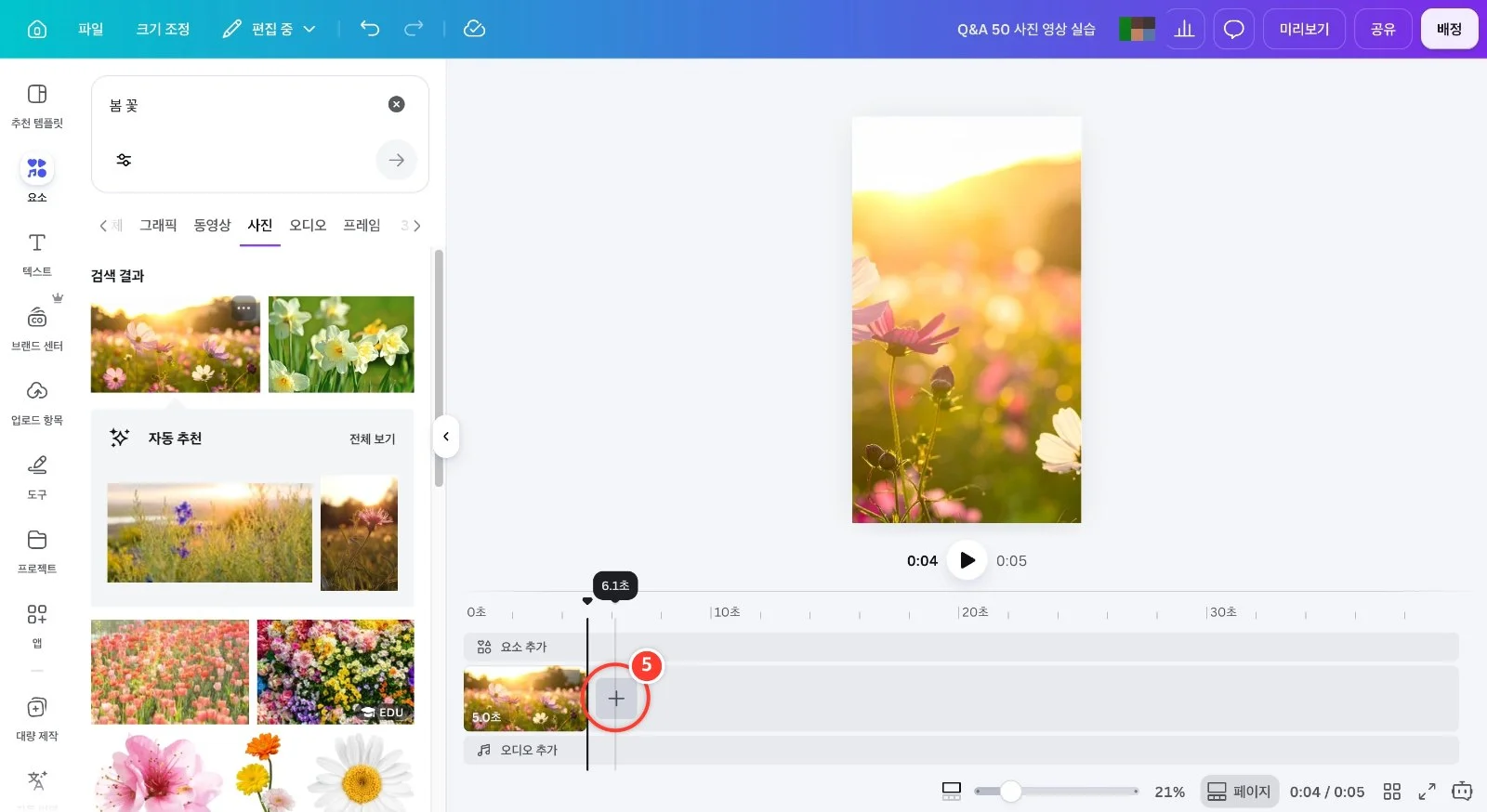Open the 파일 menu

(x=90, y=29)
